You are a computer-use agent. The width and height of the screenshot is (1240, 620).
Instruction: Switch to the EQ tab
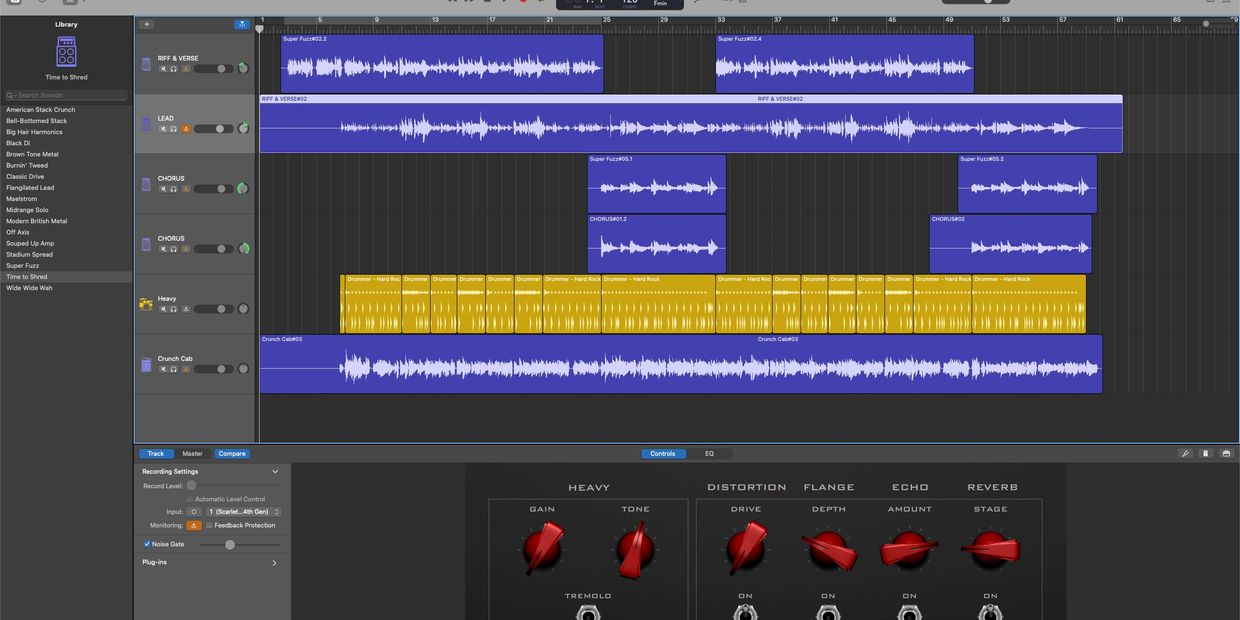(709, 453)
